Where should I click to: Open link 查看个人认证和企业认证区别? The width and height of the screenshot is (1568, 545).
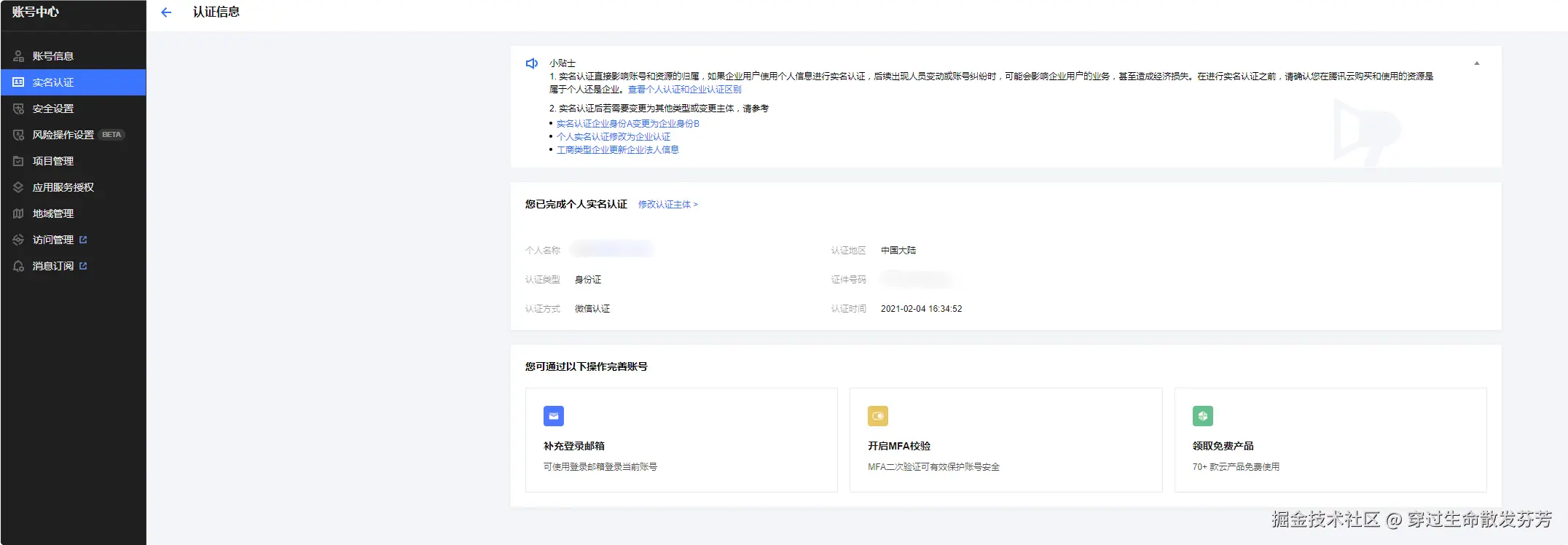point(684,90)
